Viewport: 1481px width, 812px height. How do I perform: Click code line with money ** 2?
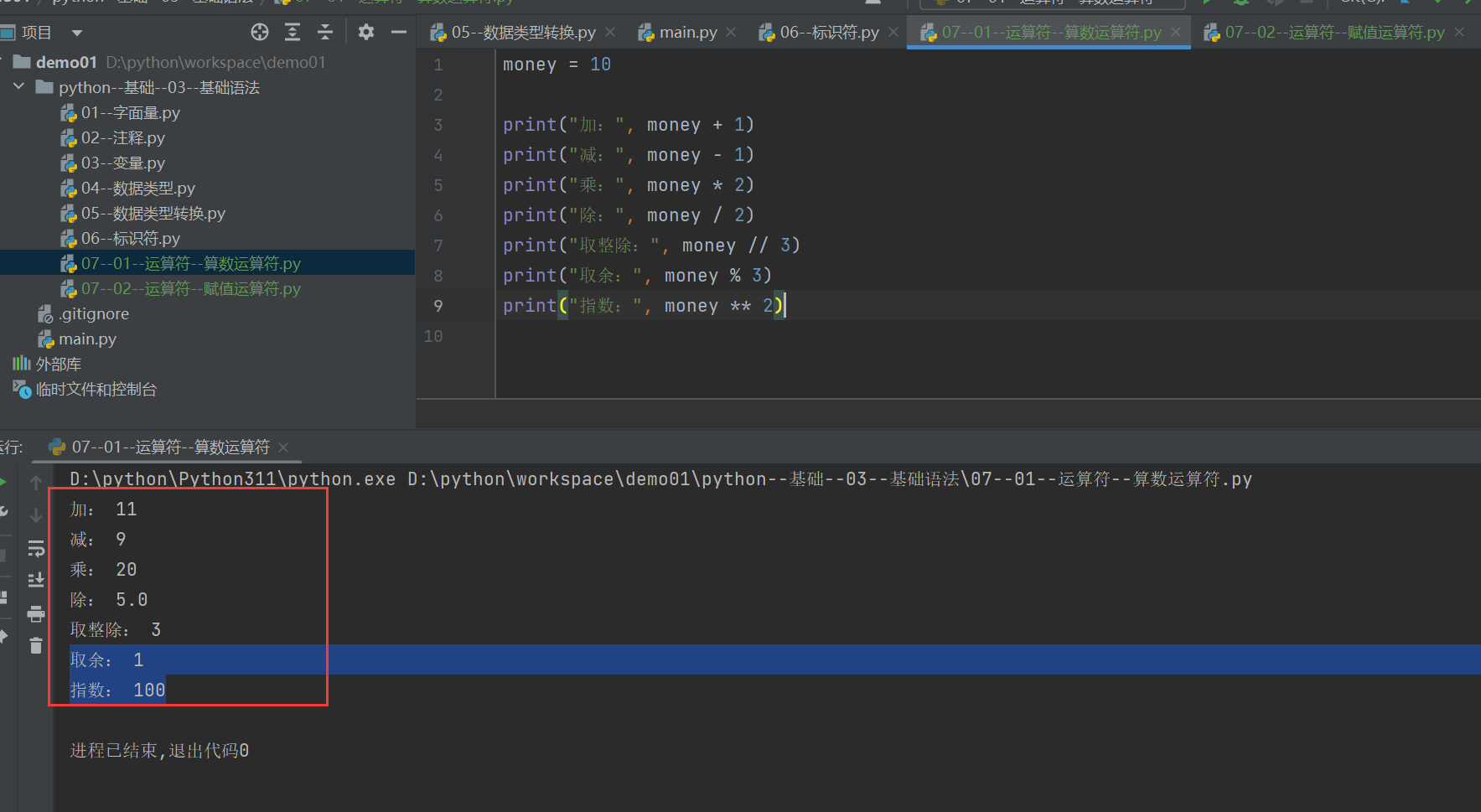click(x=643, y=306)
